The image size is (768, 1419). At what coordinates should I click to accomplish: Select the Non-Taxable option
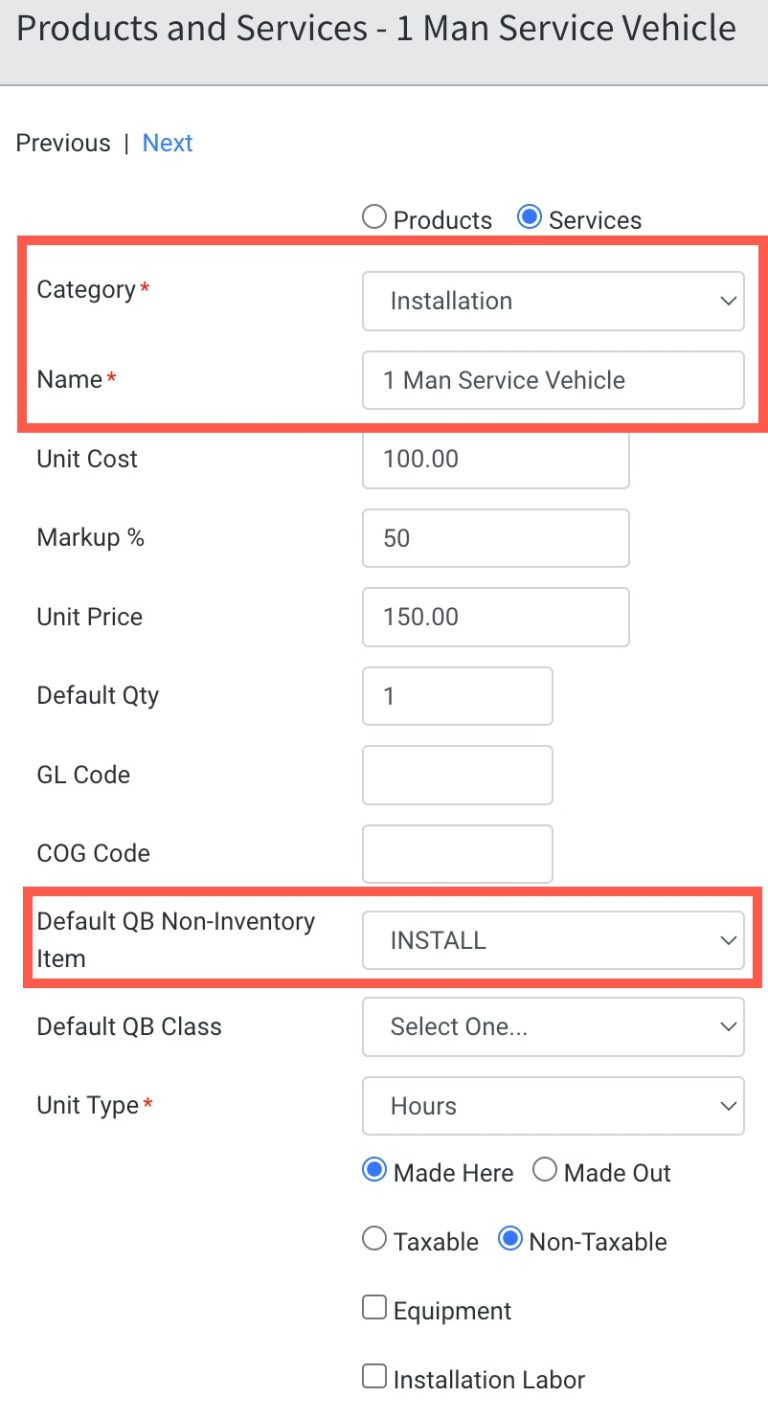[x=509, y=1239]
